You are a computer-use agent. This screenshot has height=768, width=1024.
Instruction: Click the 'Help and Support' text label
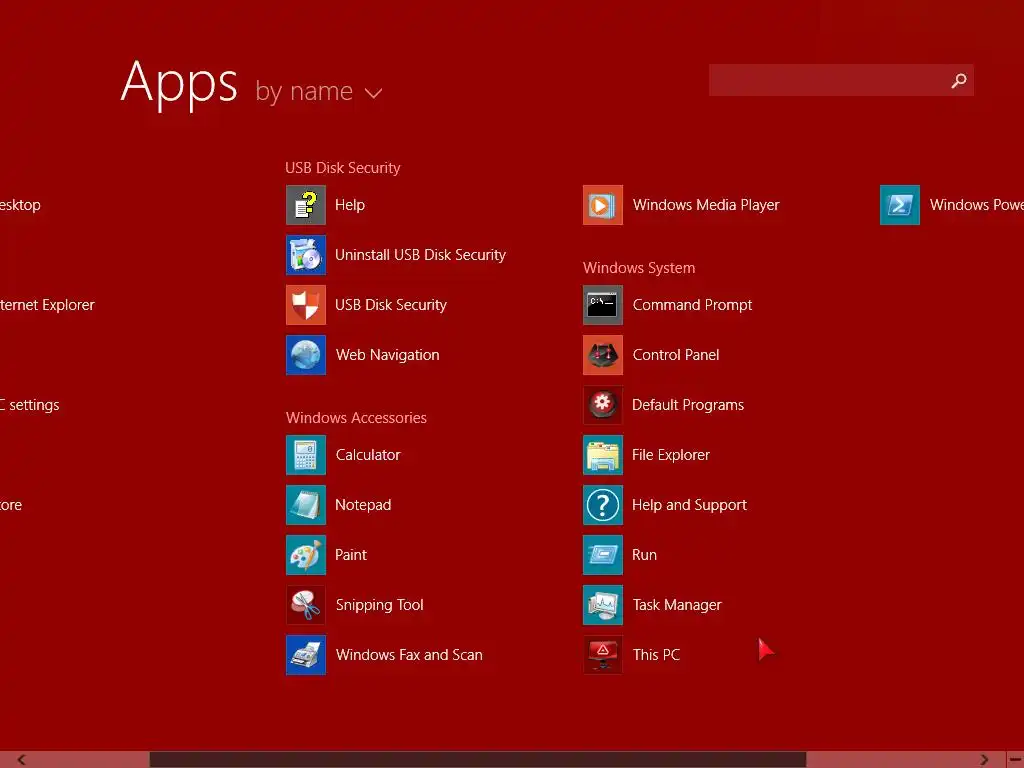(x=689, y=505)
